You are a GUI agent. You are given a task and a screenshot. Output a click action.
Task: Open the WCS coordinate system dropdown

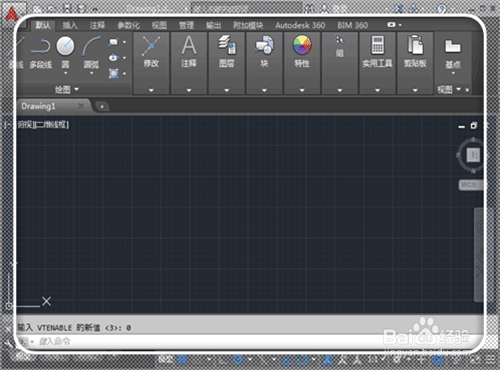tap(471, 185)
